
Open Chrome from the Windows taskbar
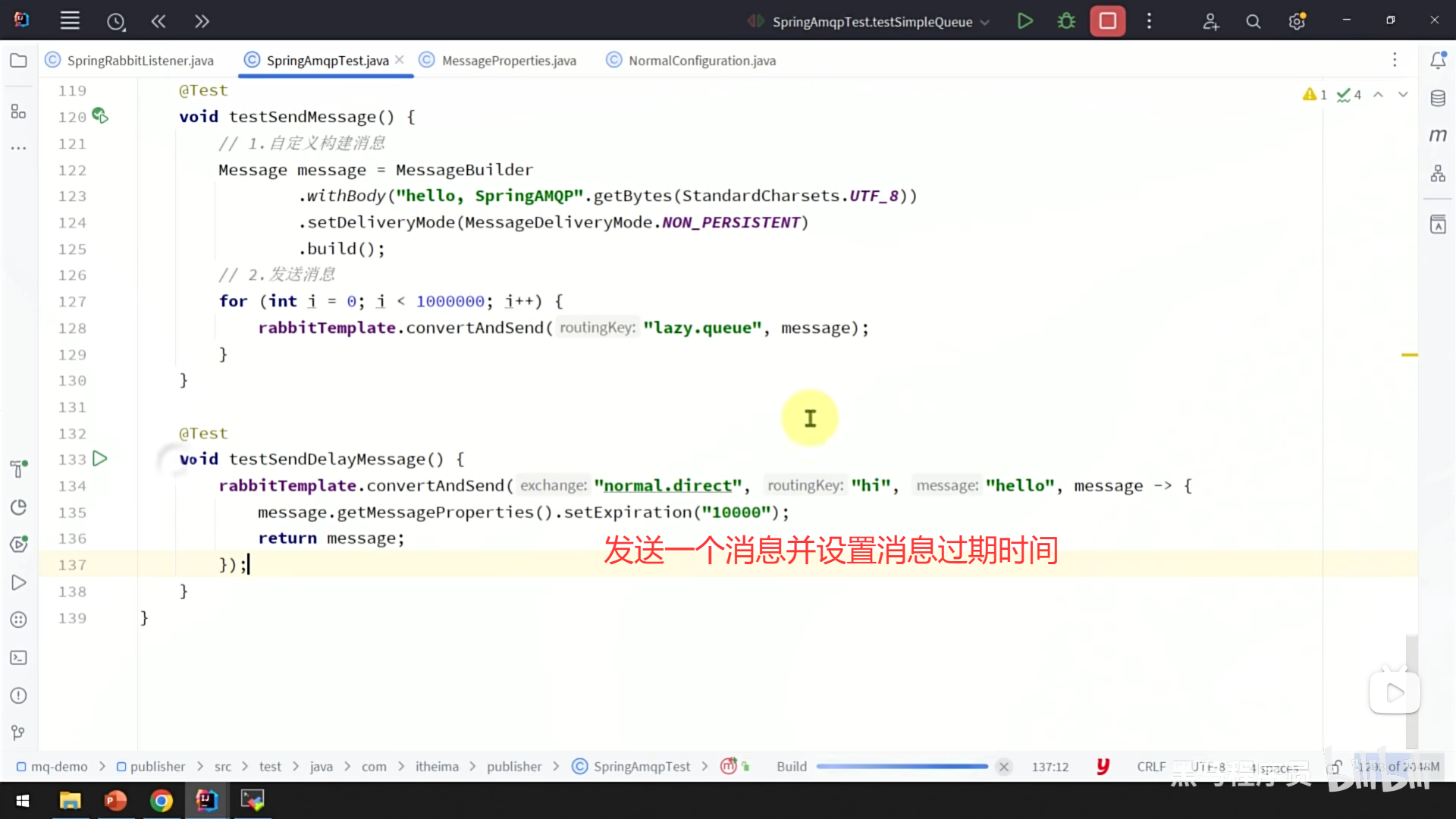coord(162,801)
